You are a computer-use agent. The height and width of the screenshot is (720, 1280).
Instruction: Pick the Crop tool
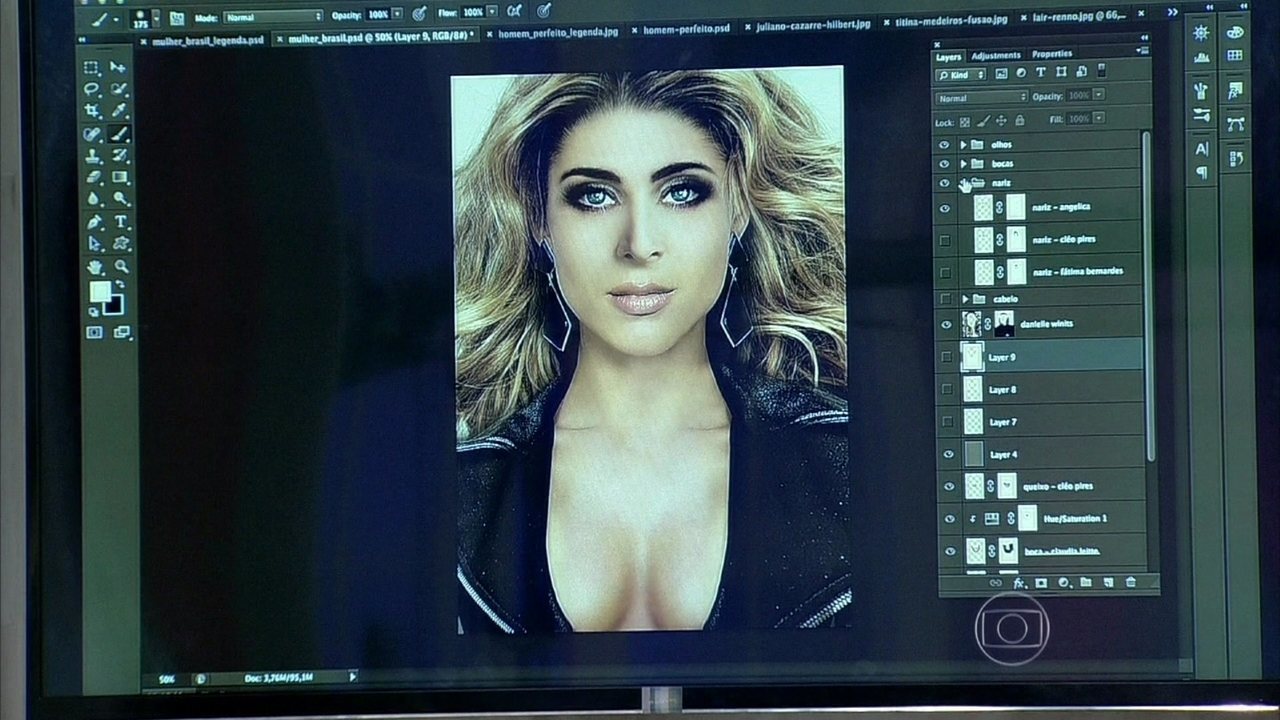coord(92,112)
